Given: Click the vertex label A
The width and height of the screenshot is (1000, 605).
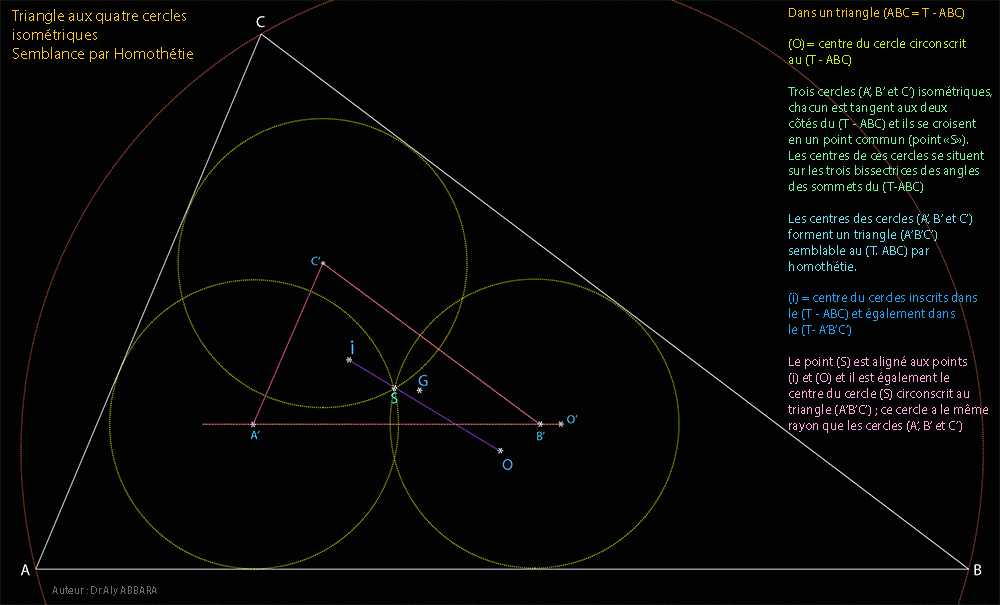Looking at the screenshot, I should 25,570.
